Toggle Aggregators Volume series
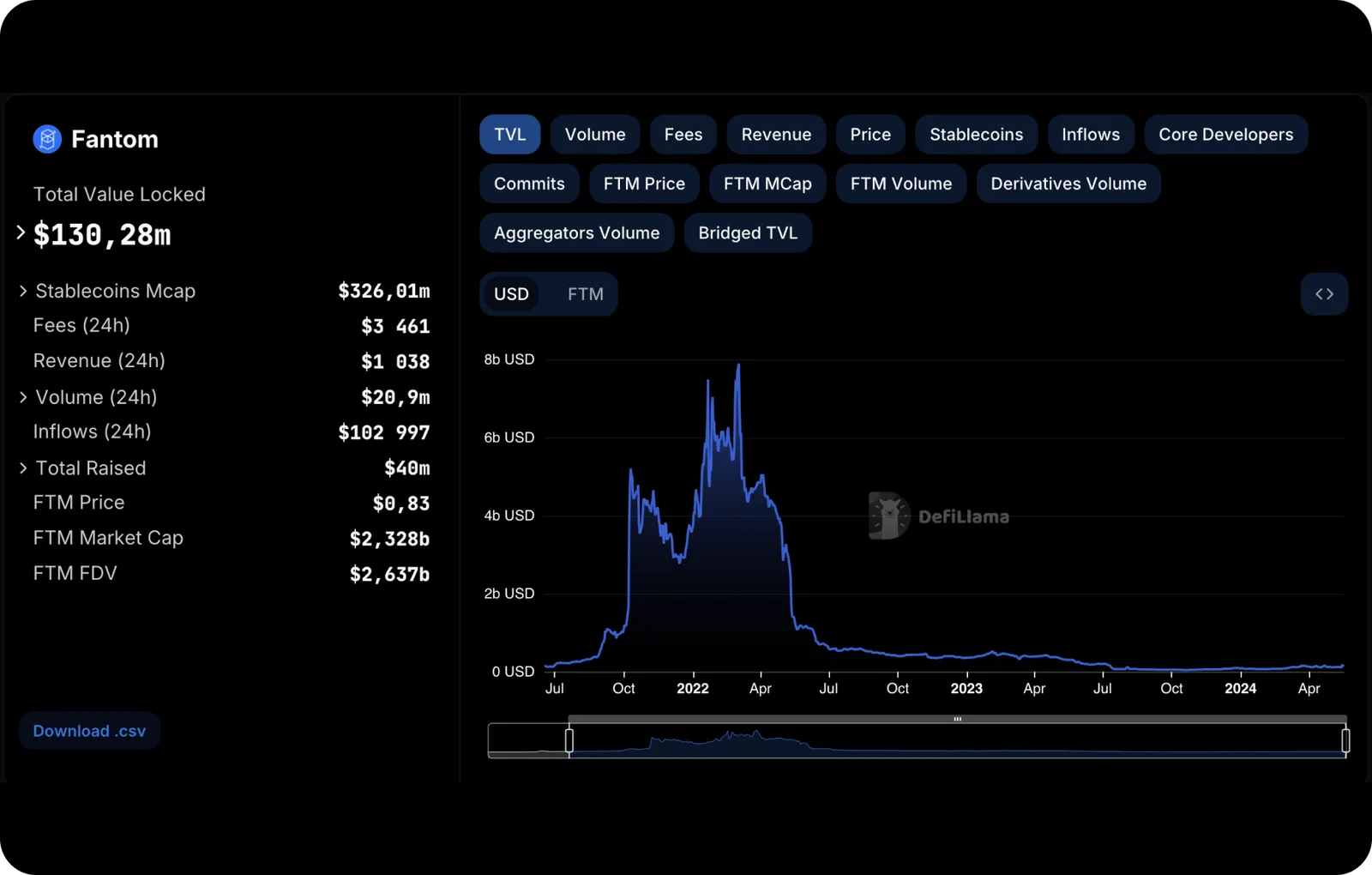The height and width of the screenshot is (875, 1372). [x=577, y=233]
